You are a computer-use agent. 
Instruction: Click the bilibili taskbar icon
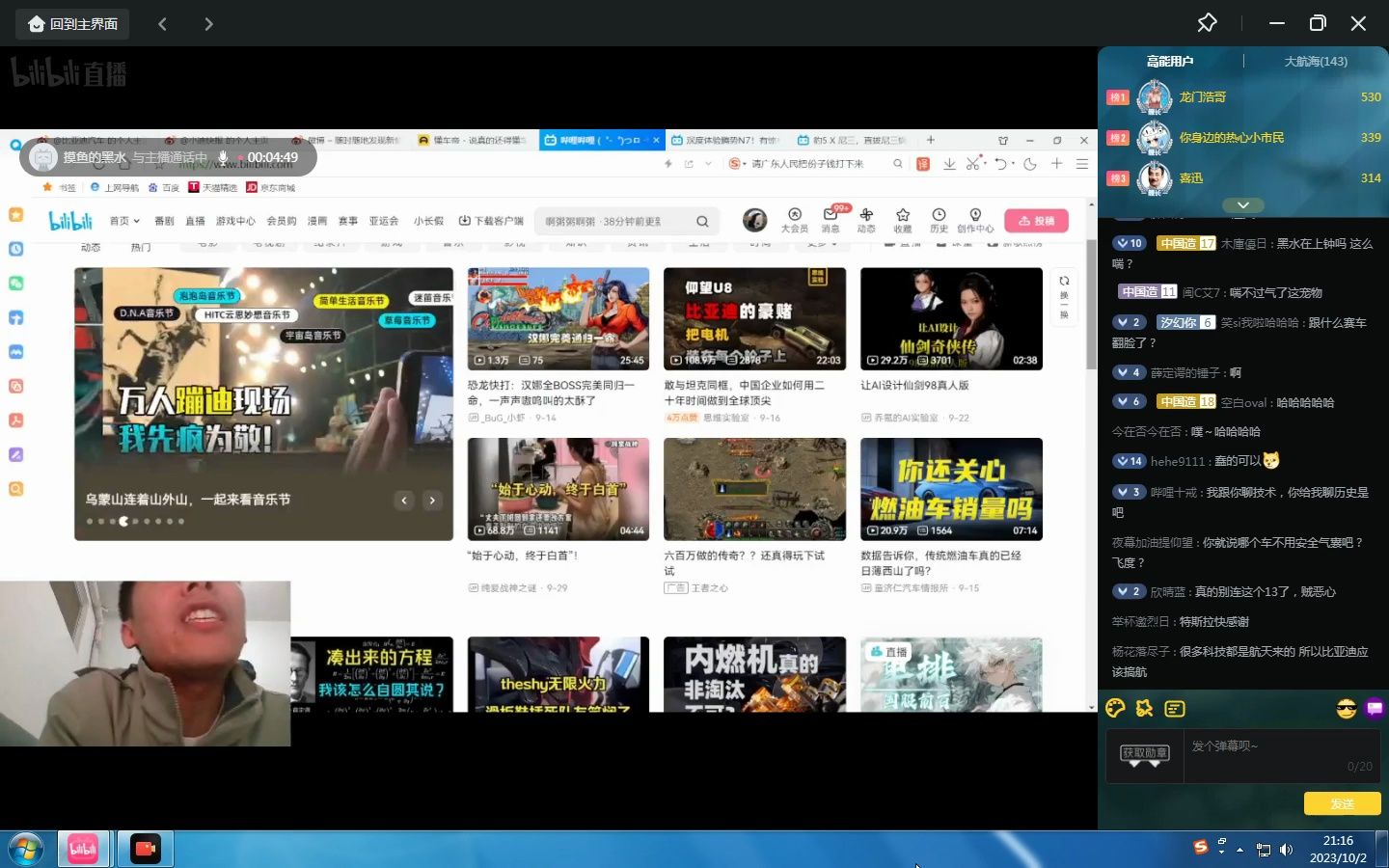[x=83, y=849]
